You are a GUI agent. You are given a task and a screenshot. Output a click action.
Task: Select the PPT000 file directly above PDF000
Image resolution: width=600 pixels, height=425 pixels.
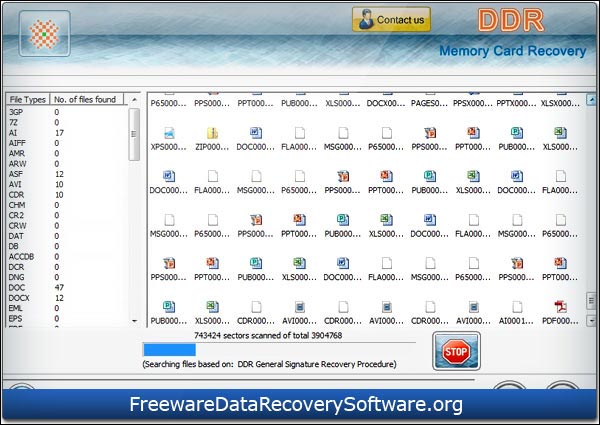pos(560,263)
